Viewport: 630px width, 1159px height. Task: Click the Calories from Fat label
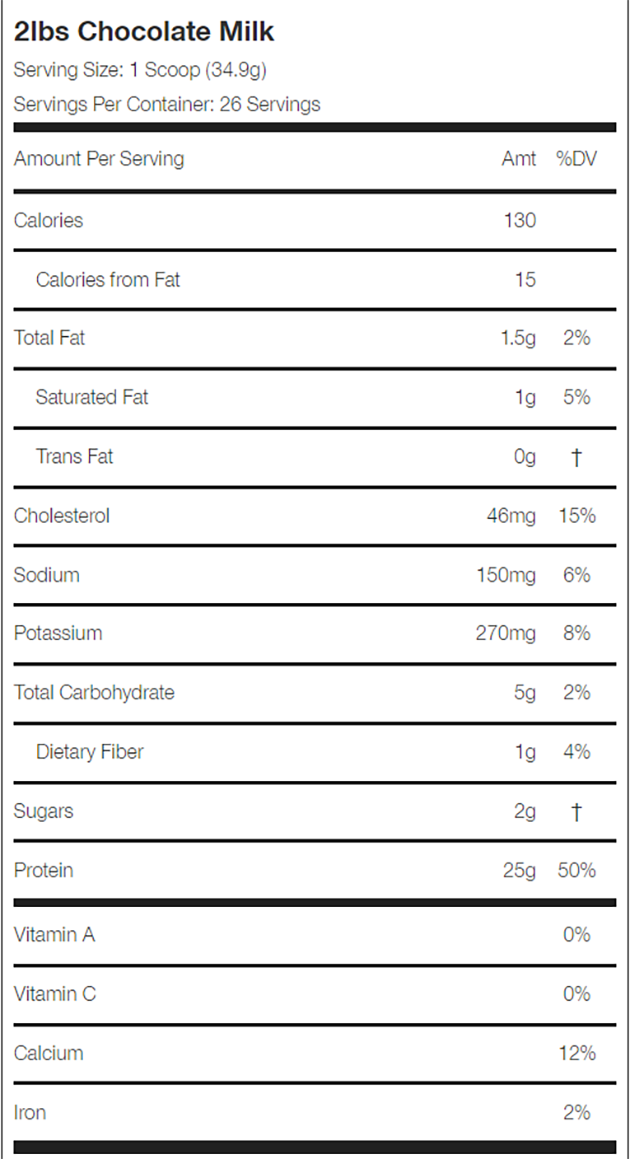108,279
